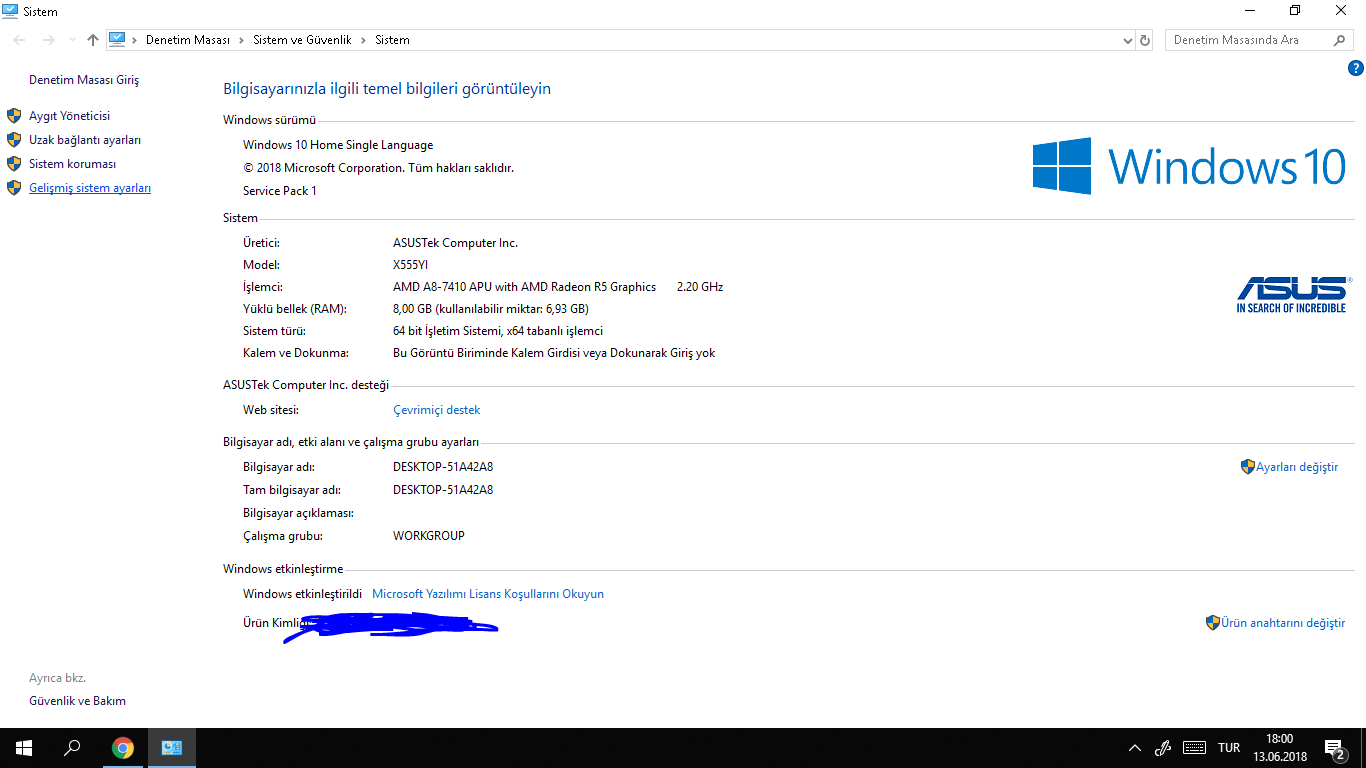
Task: Click shield icon next to Ürün anahtarını değiştir
Action: coord(1212,623)
